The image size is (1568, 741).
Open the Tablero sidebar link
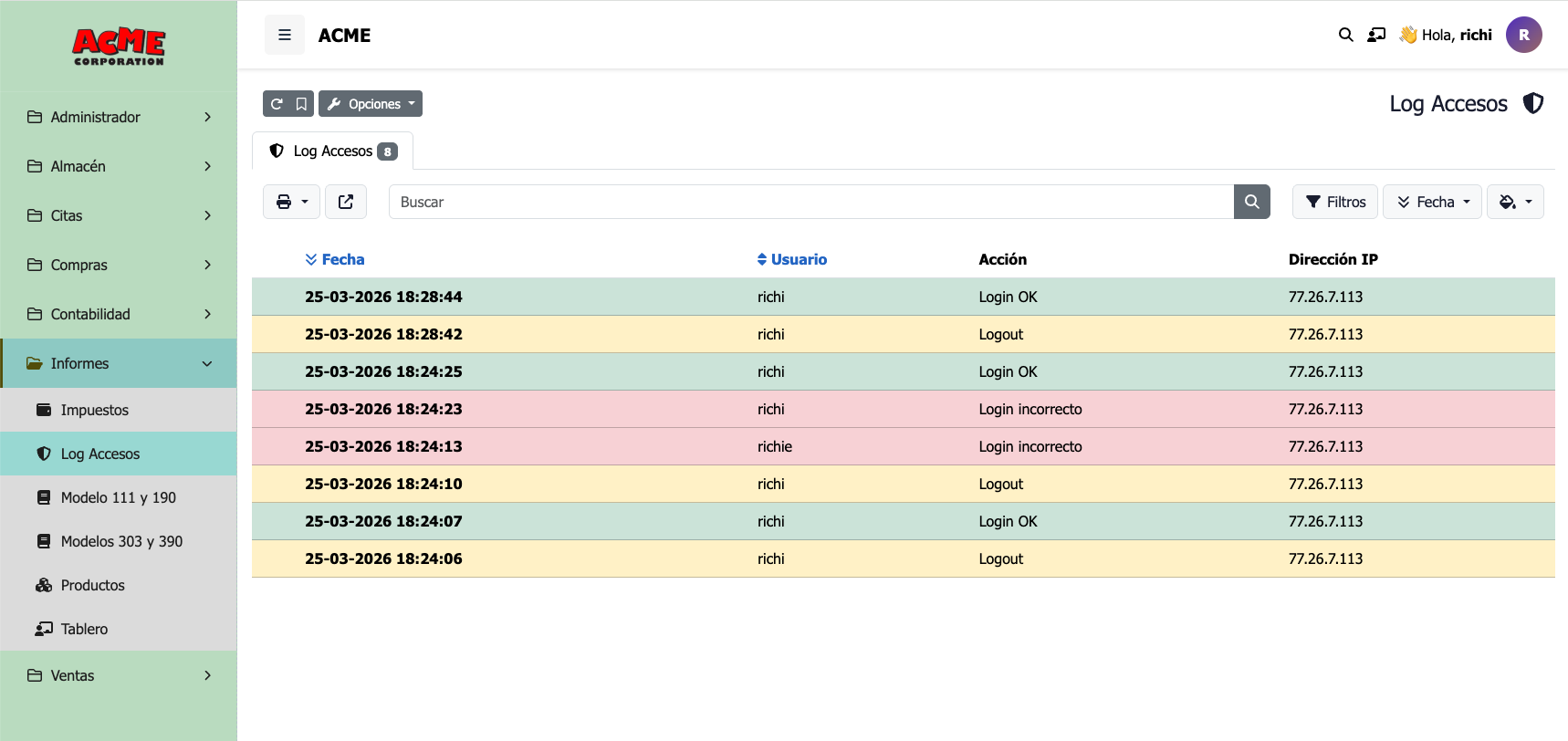click(84, 629)
